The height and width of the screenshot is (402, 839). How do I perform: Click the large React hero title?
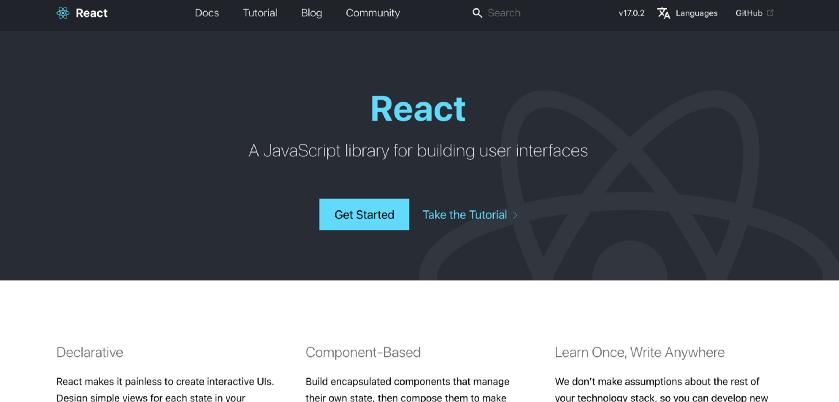418,108
